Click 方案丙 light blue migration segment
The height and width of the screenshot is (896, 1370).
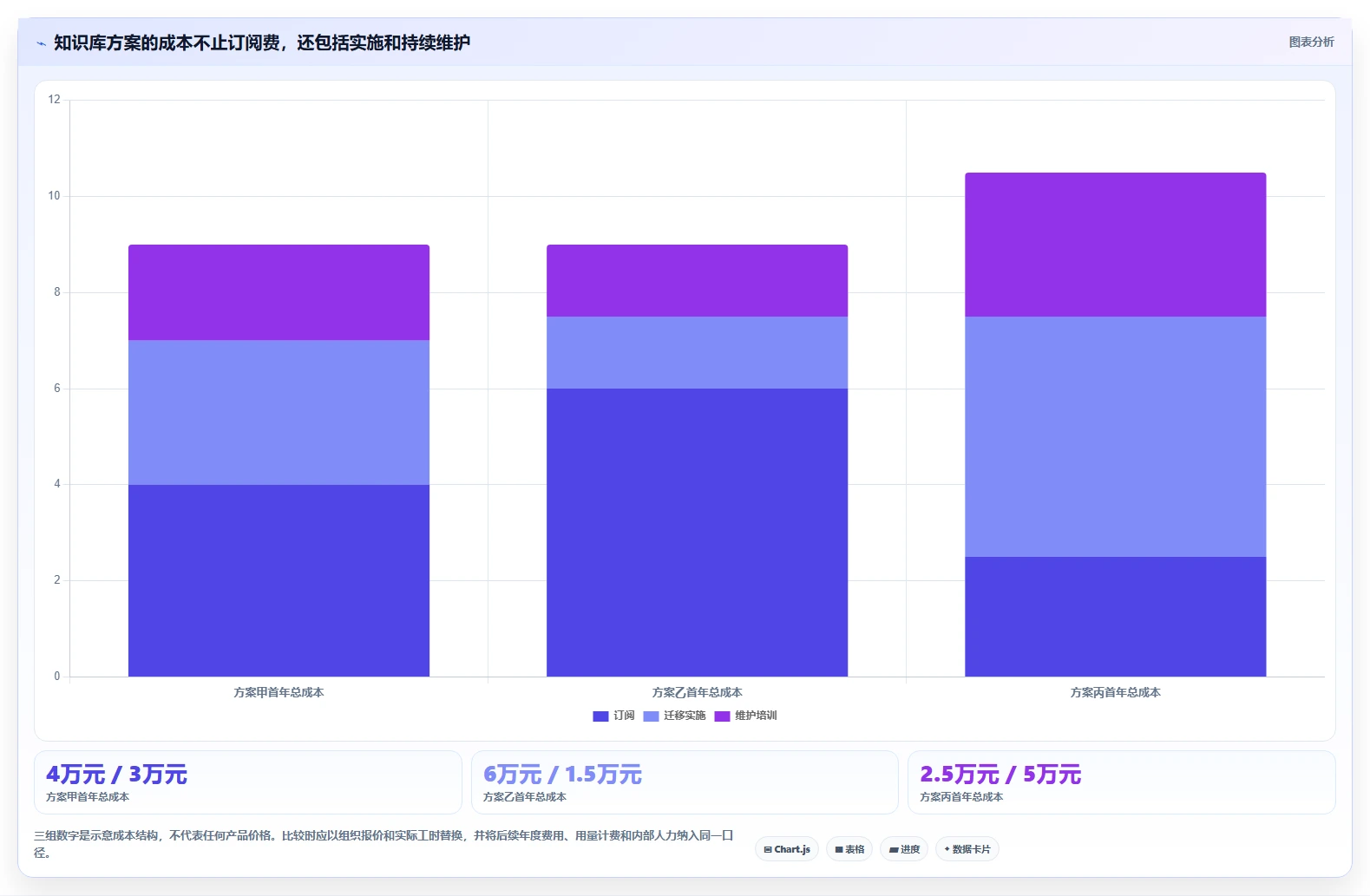click(x=1115, y=436)
